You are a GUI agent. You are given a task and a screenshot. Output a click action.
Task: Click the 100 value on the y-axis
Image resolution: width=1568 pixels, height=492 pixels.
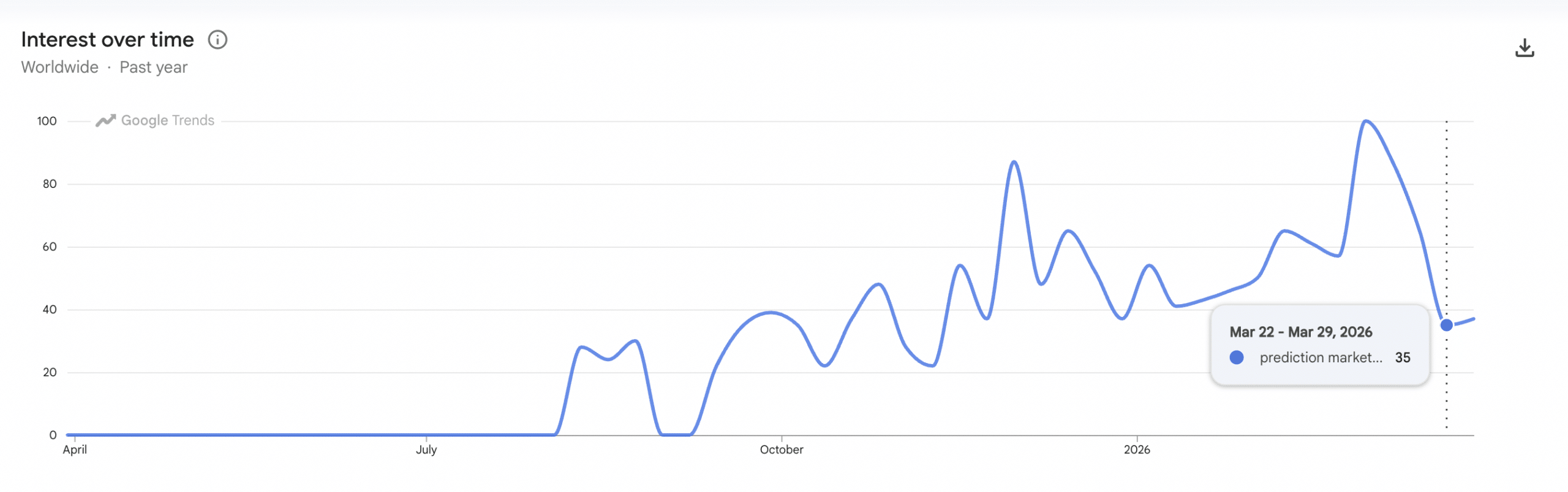[47, 121]
